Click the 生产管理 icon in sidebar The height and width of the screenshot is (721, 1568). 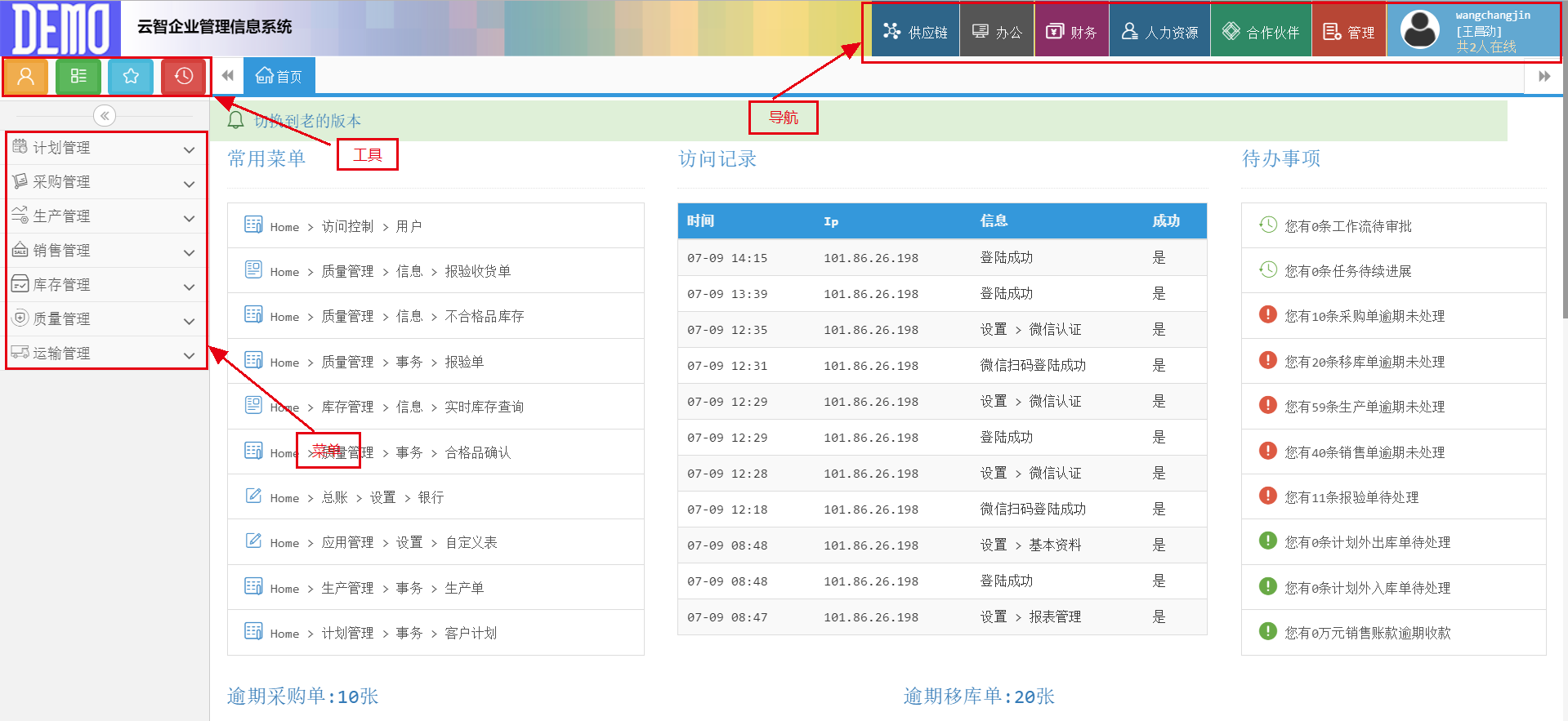[20, 216]
